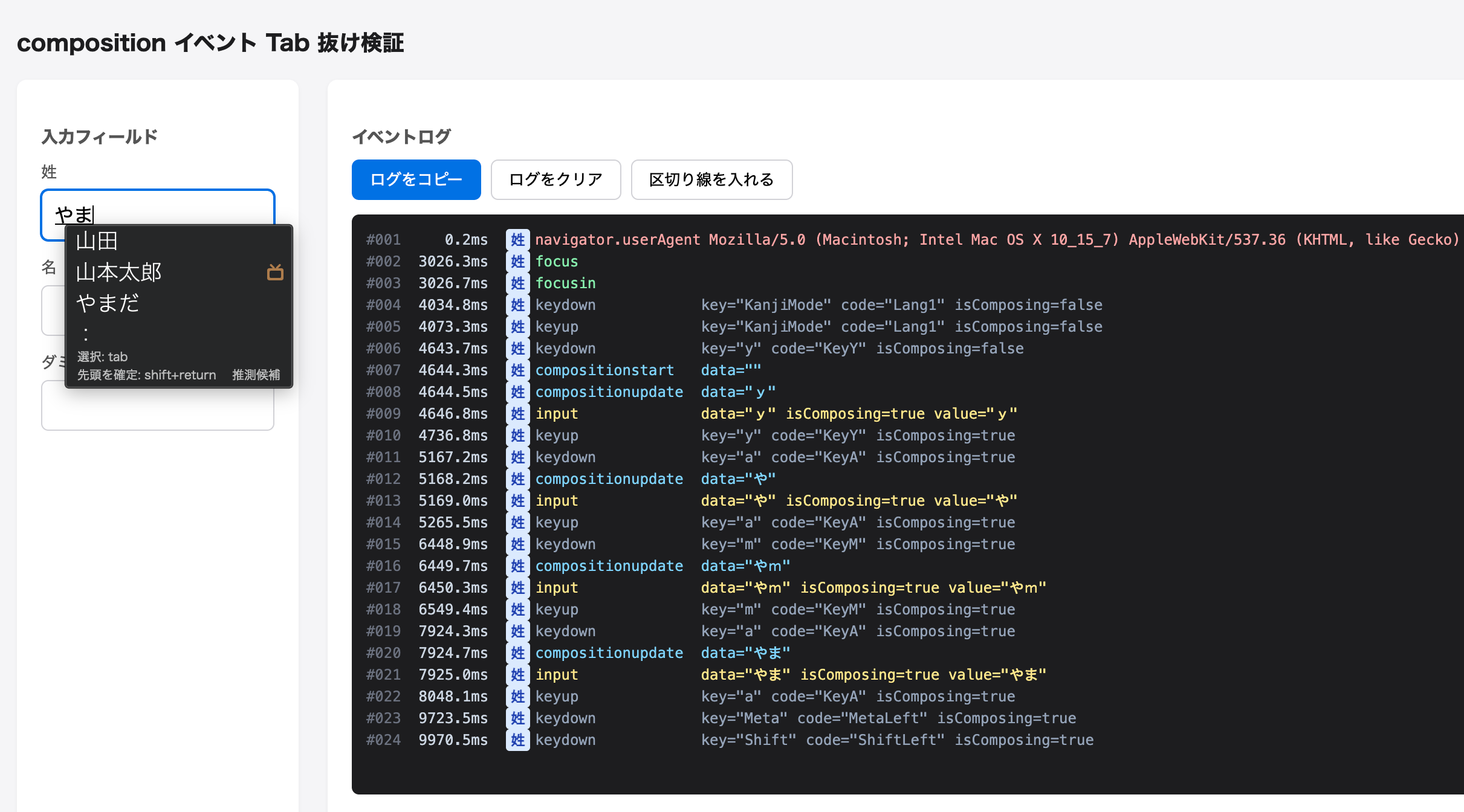Click the navigator.userAgent text in row #001
The width and height of the screenshot is (1464, 812).
(x=618, y=240)
